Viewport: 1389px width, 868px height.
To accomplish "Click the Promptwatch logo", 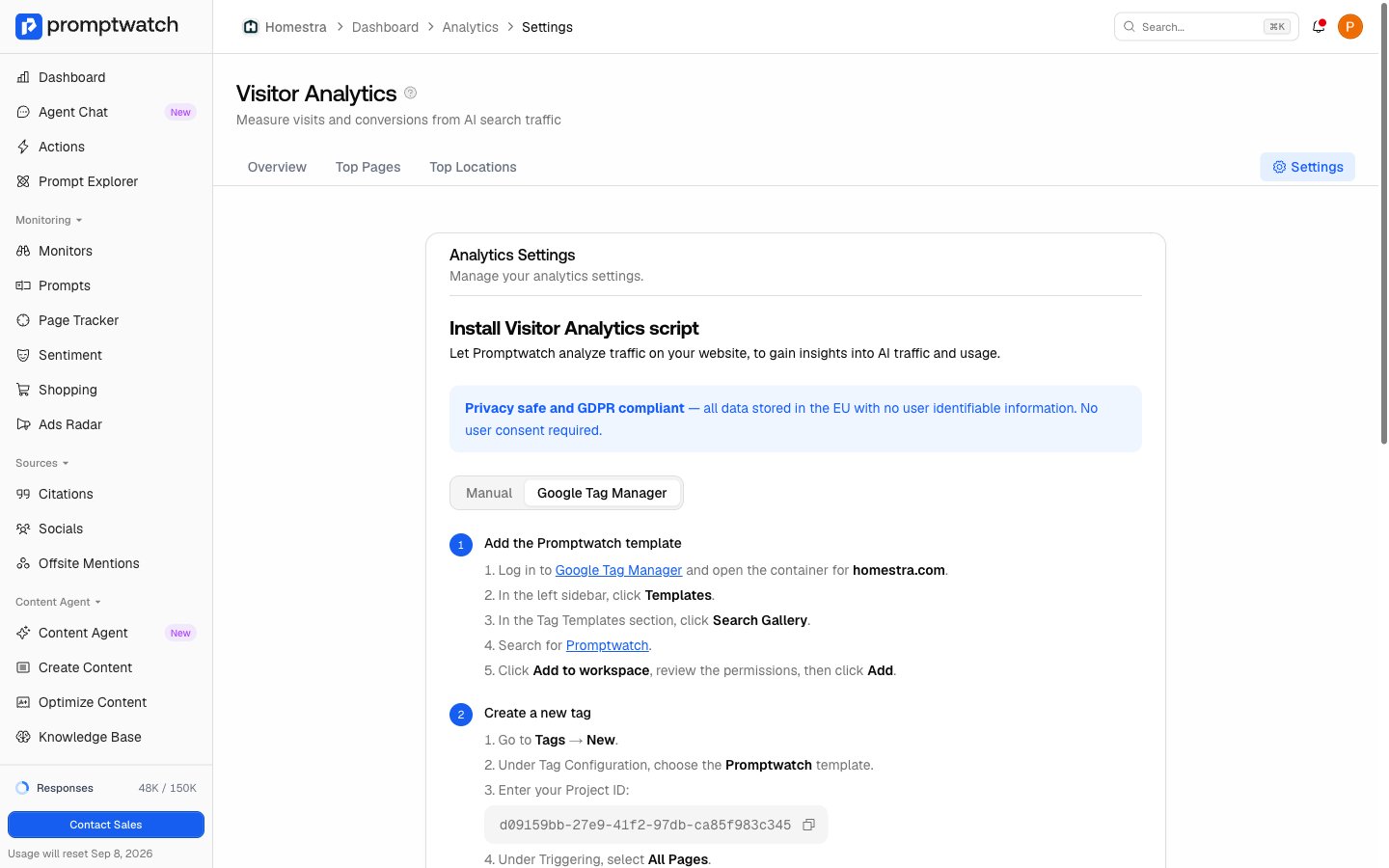I will click(x=96, y=26).
